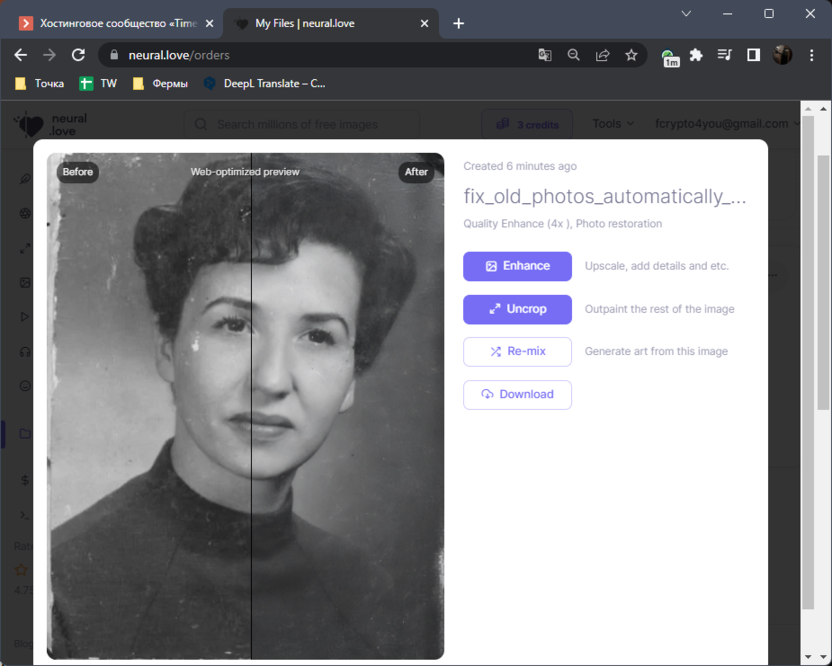Click the Translate page icon in address bar
Image resolution: width=832 pixels, height=666 pixels.
click(x=545, y=56)
